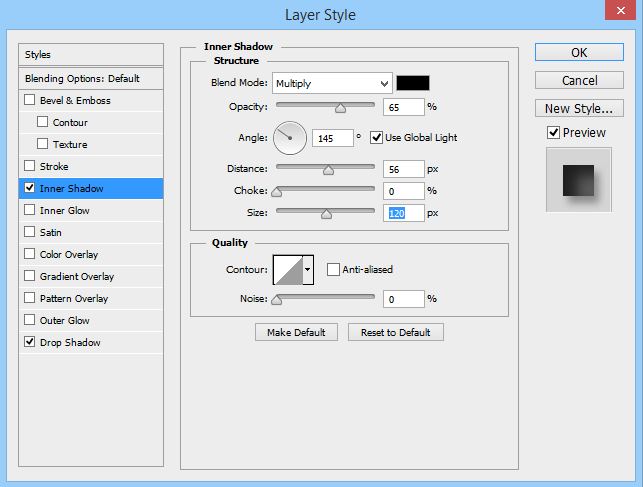Open the contour picker arrow

point(308,269)
